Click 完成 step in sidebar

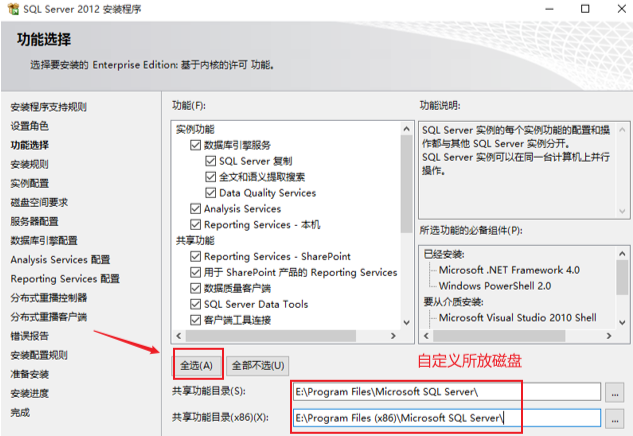20,413
